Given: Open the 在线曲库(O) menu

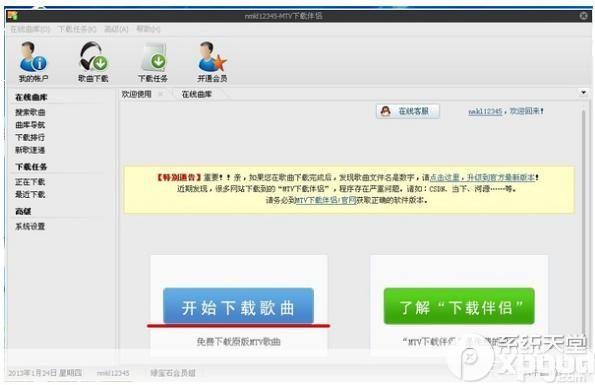Looking at the screenshot, I should 30,29.
